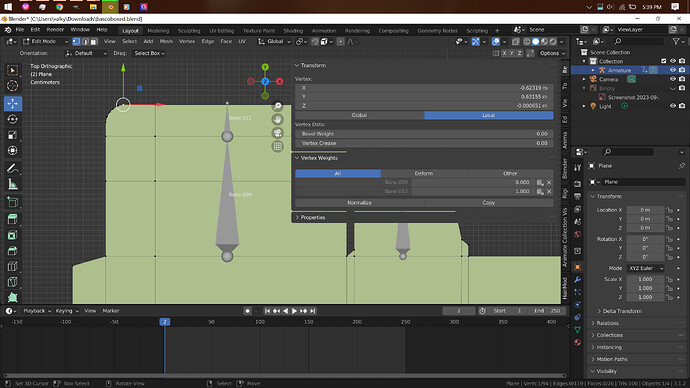Click the viewport pan hand icon

[278, 119]
